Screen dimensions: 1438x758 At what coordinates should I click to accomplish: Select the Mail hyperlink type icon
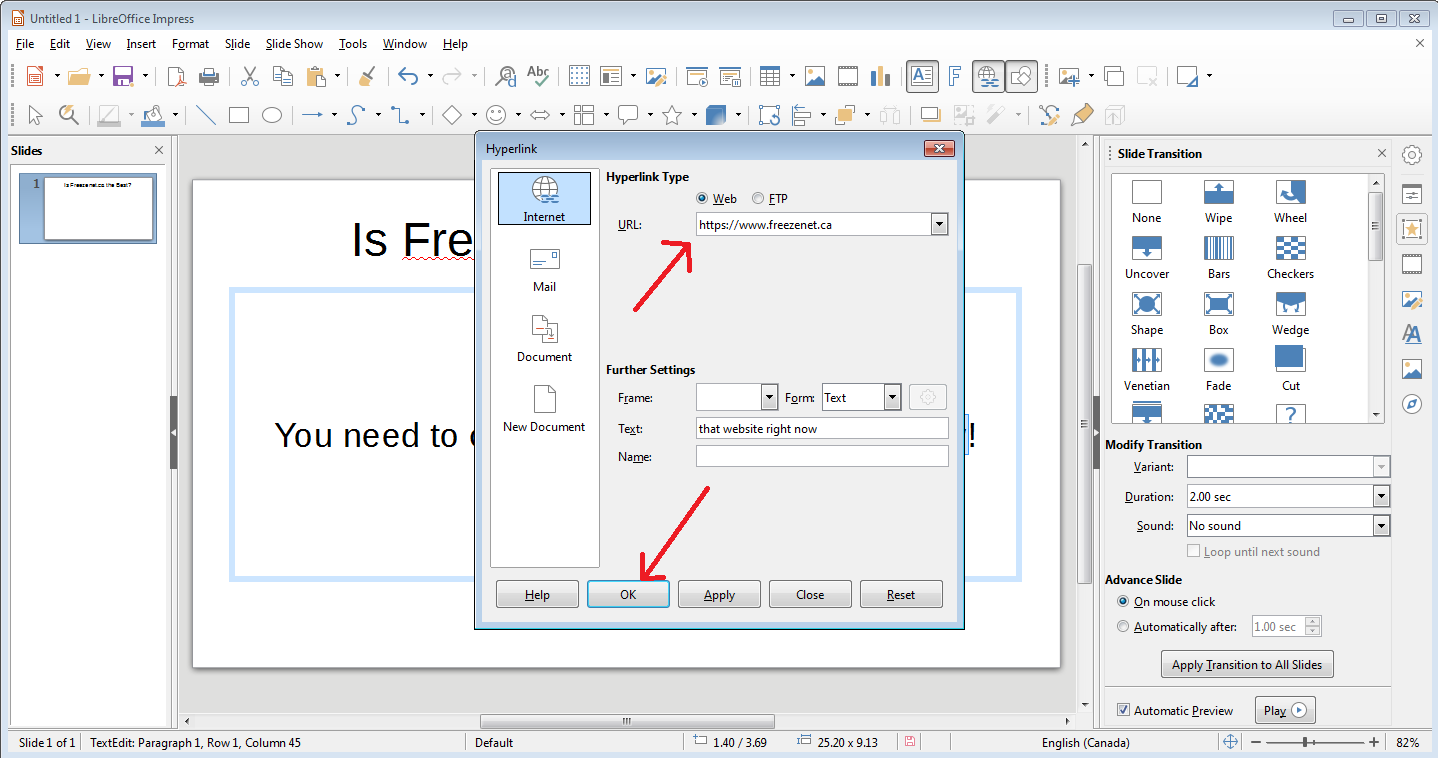(544, 268)
